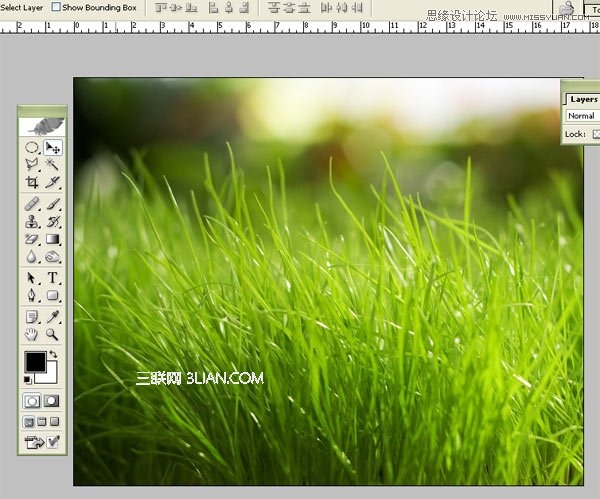Switch to Quick Mask mode
The height and width of the screenshot is (499, 600).
click(52, 401)
